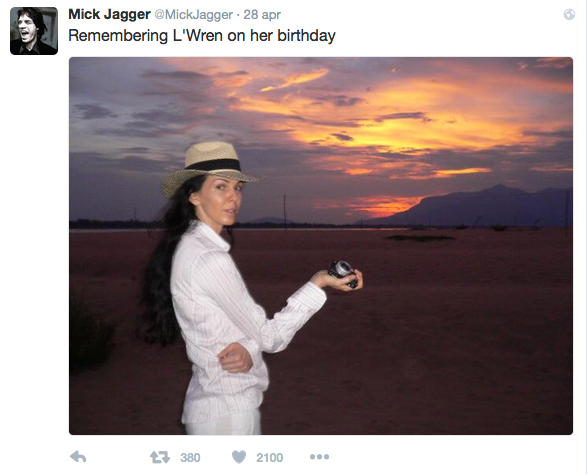Retweet the L'Wren birthday post
The height and width of the screenshot is (474, 587).
[160, 457]
